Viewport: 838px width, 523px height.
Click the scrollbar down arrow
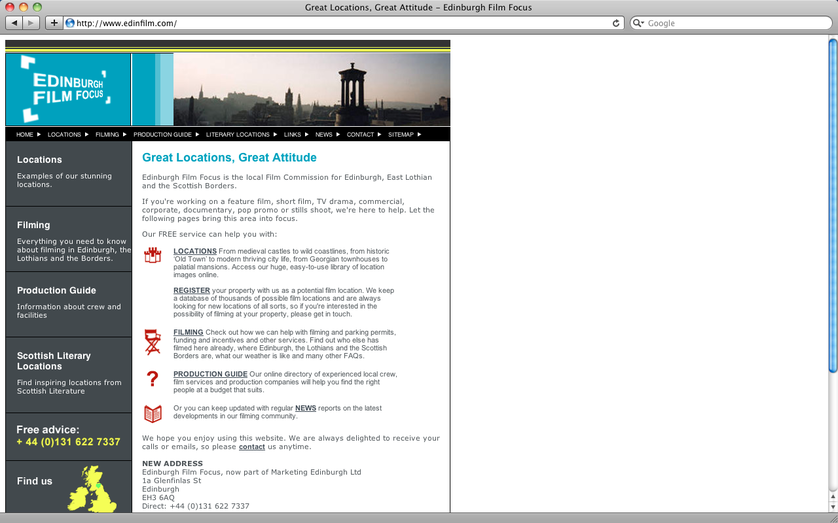833,506
